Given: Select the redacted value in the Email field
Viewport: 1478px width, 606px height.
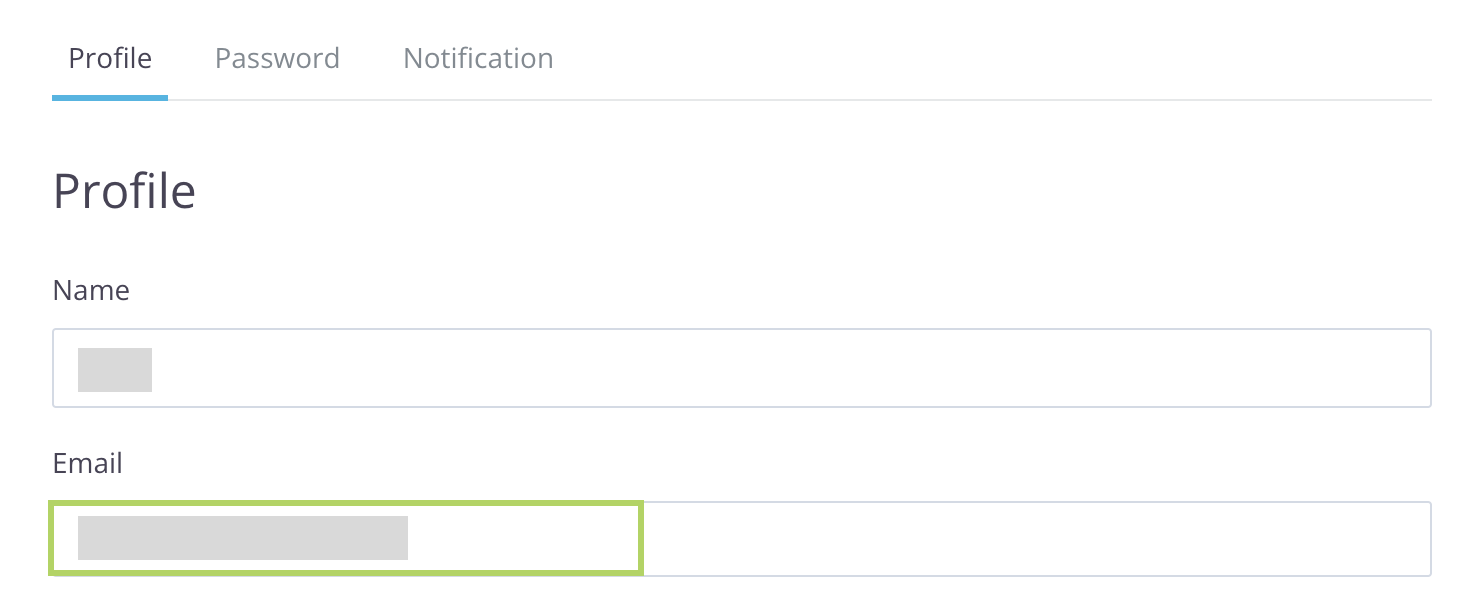Looking at the screenshot, I should 243,538.
